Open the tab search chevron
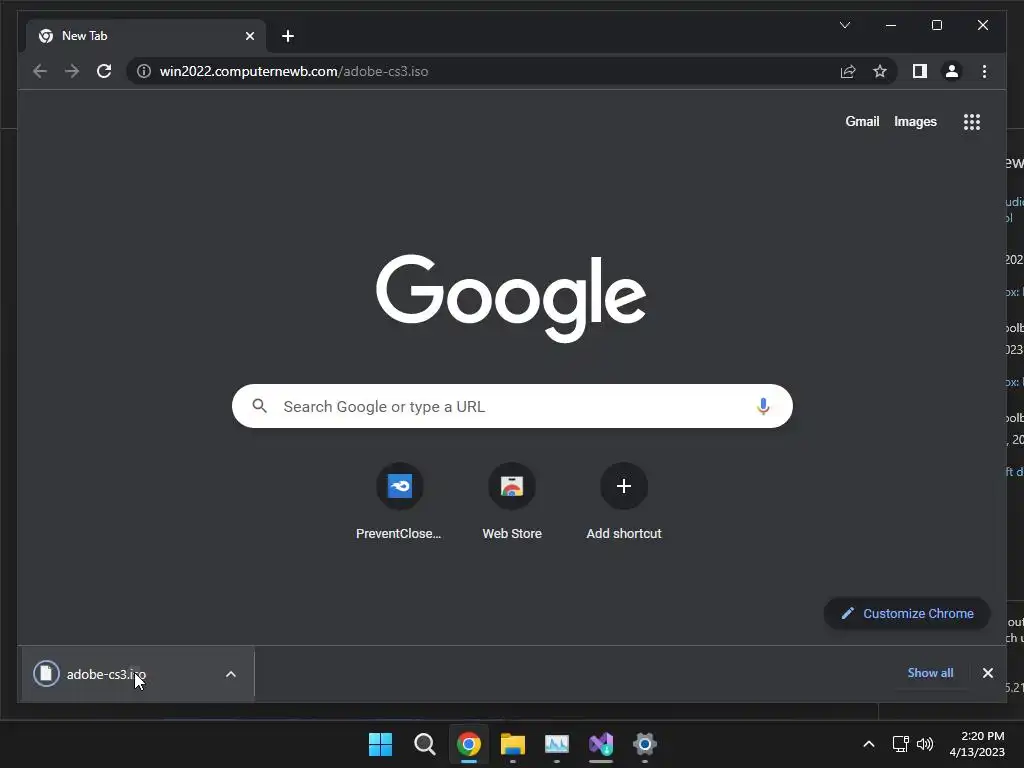 pyautogui.click(x=844, y=25)
